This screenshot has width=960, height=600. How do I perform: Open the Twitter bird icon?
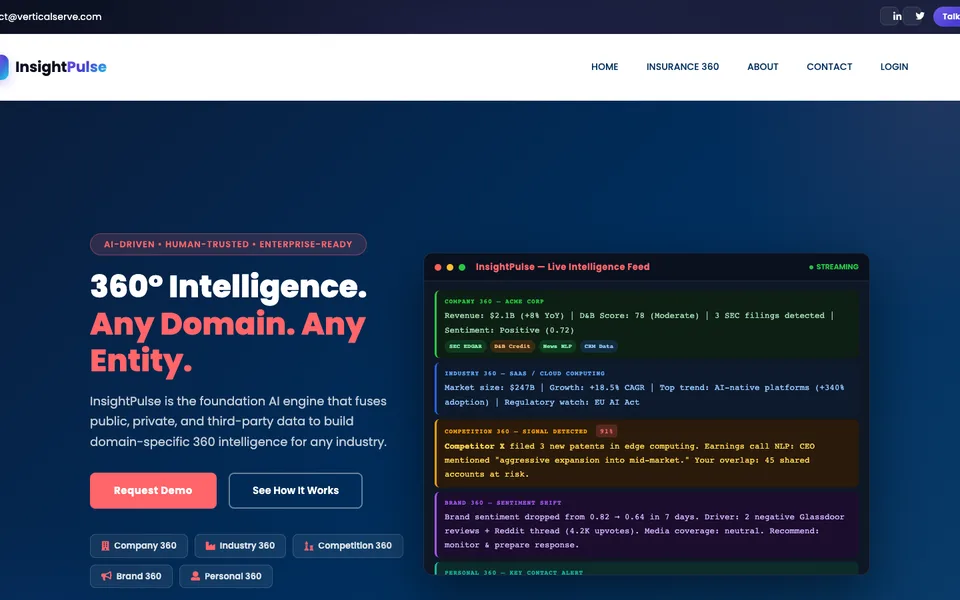[x=920, y=16]
